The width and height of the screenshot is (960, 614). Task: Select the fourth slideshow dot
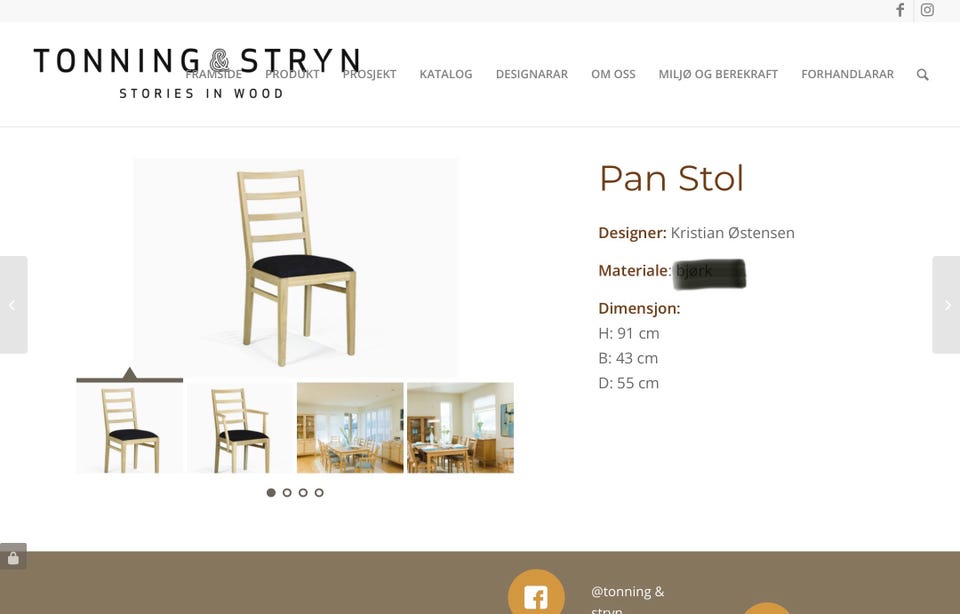coord(319,492)
